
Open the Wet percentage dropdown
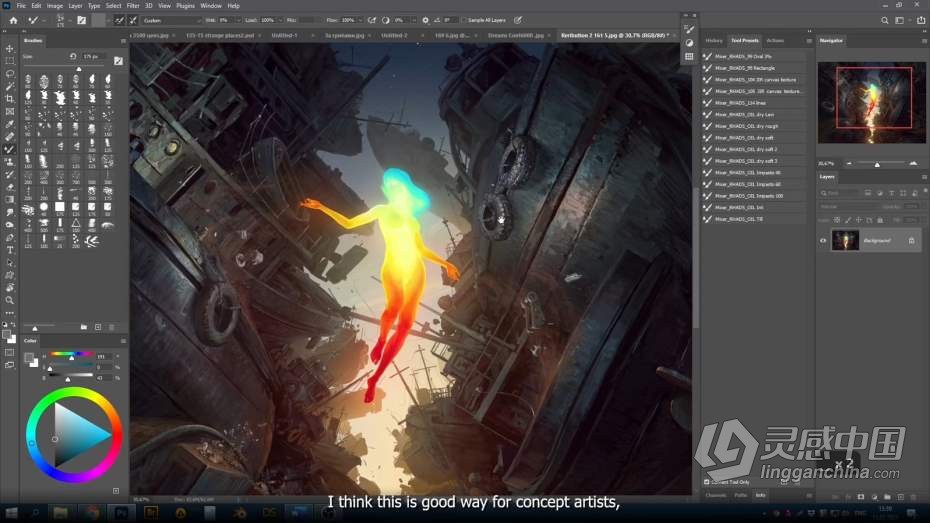coord(238,20)
